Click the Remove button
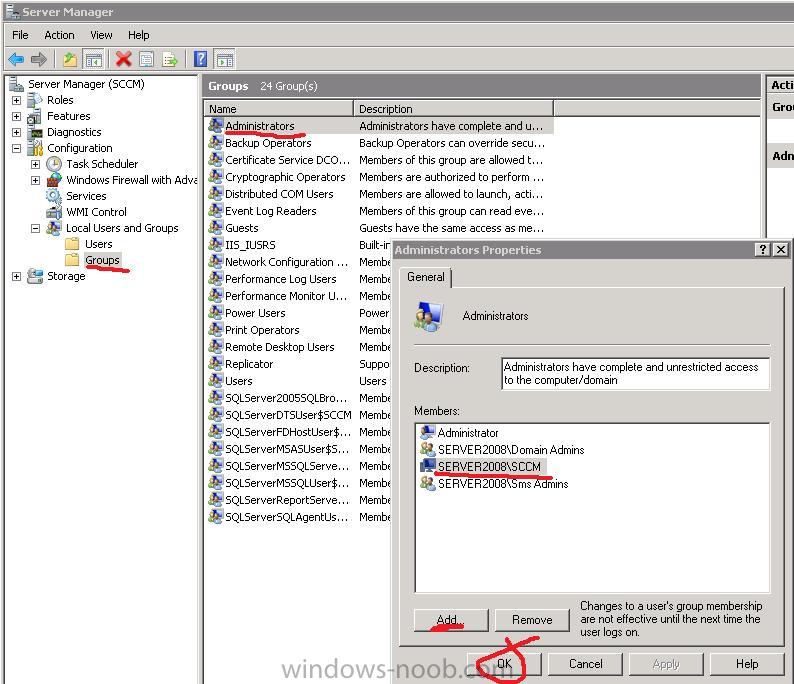 click(532, 620)
